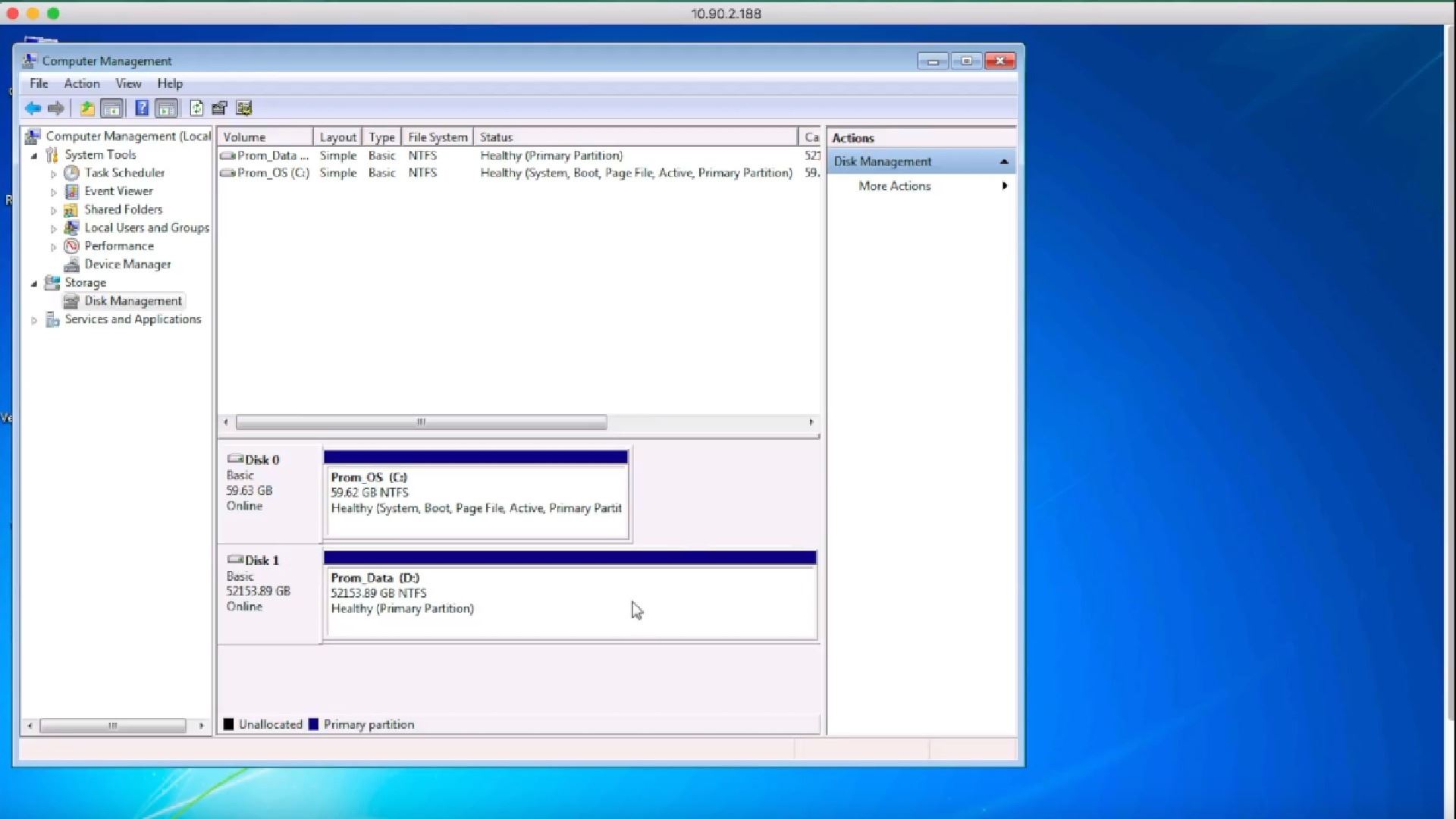Screen dimensions: 1456x819
Task: Click the gray Forward arrow in toolbar
Action: coord(56,108)
